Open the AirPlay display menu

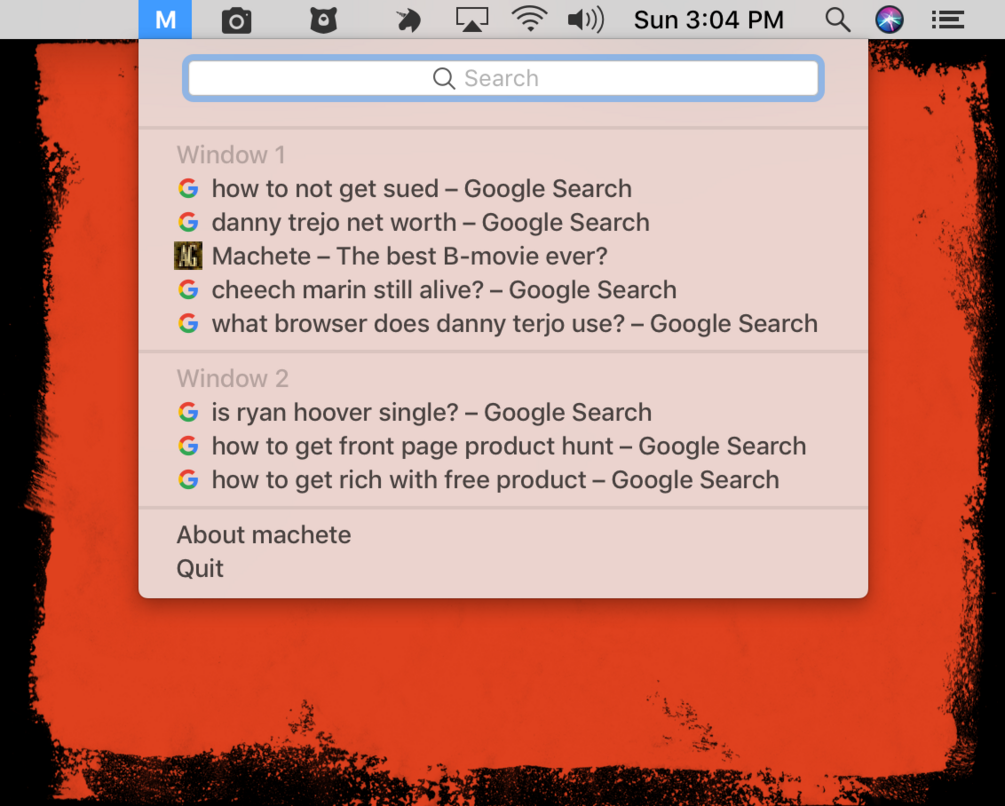click(x=472, y=20)
